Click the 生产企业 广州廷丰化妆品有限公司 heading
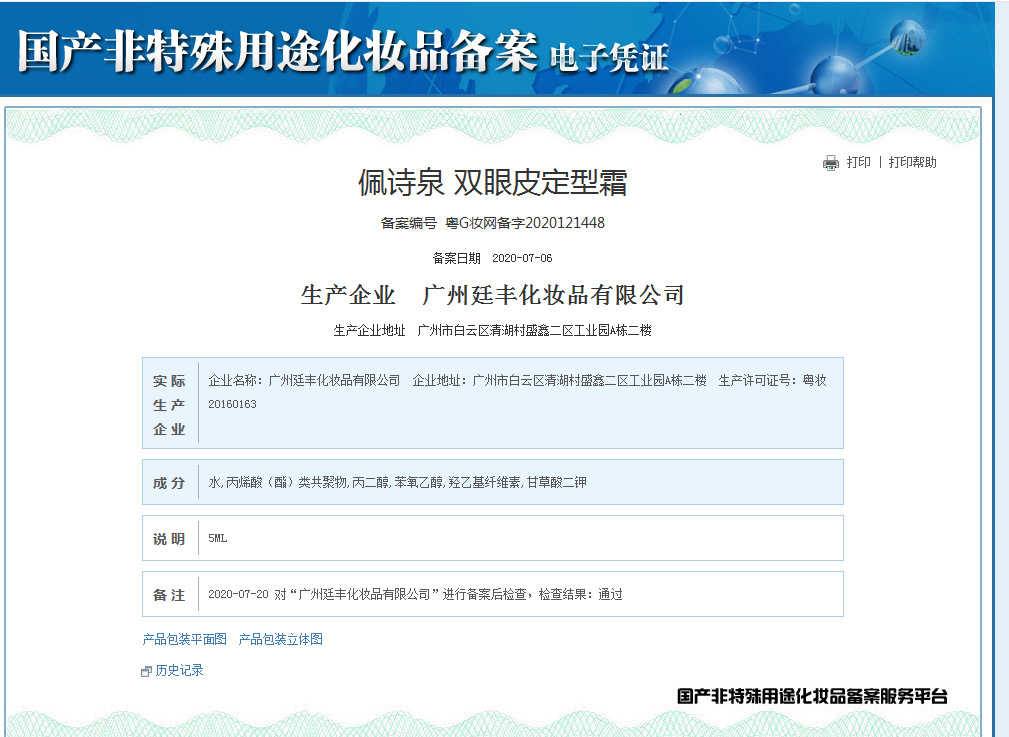This screenshot has width=1009, height=737. [x=493, y=295]
